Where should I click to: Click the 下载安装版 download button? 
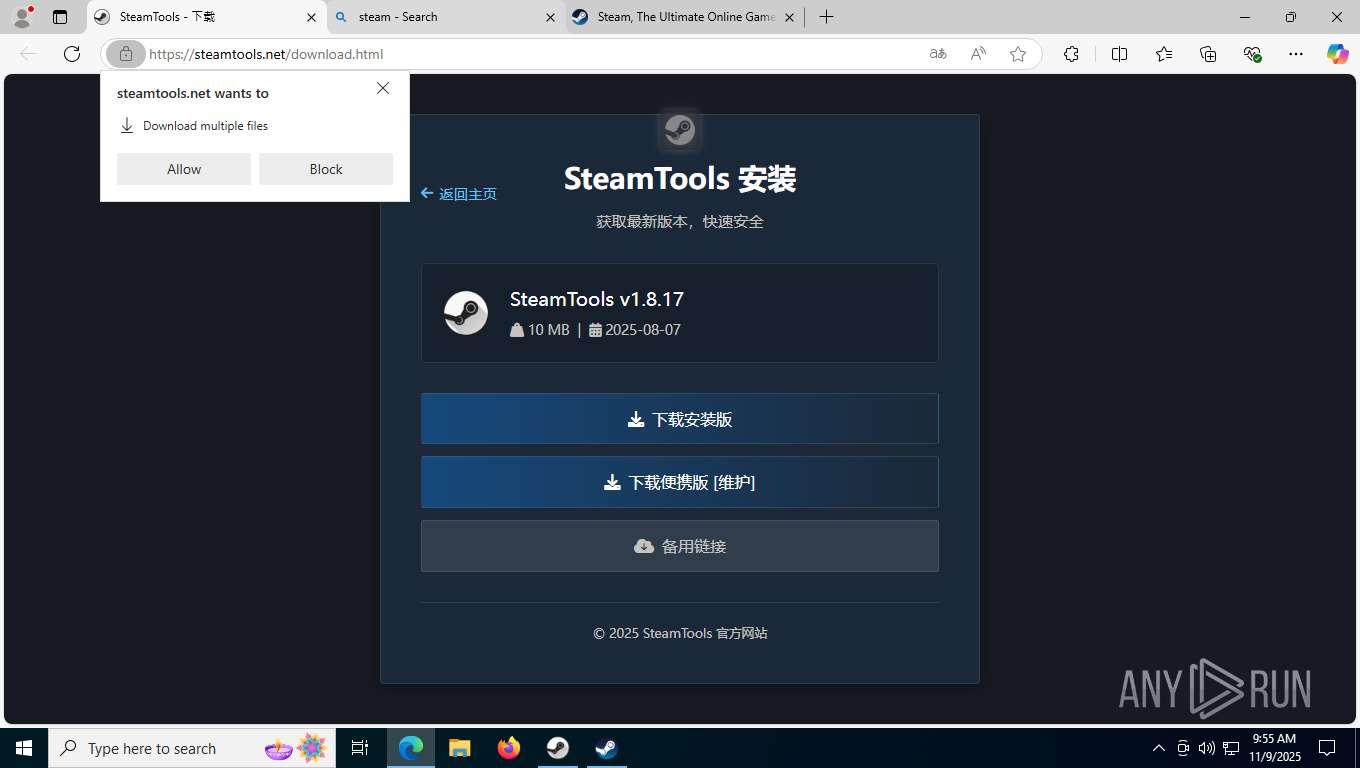pyautogui.click(x=680, y=419)
